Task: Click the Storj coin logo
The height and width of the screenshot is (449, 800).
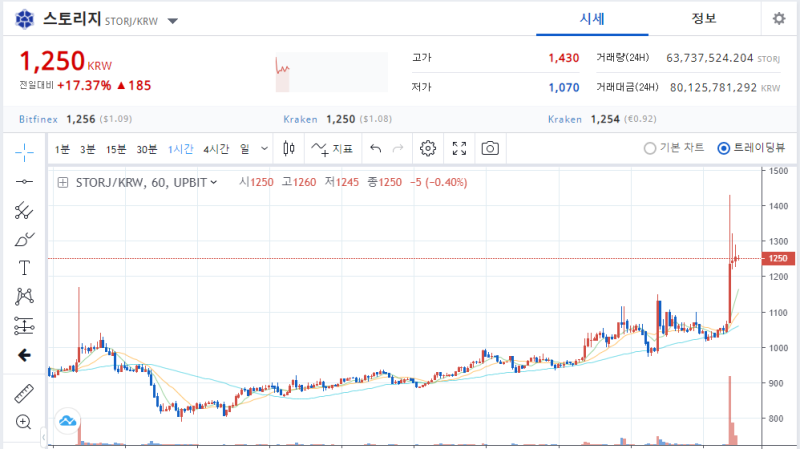Action: pos(24,20)
